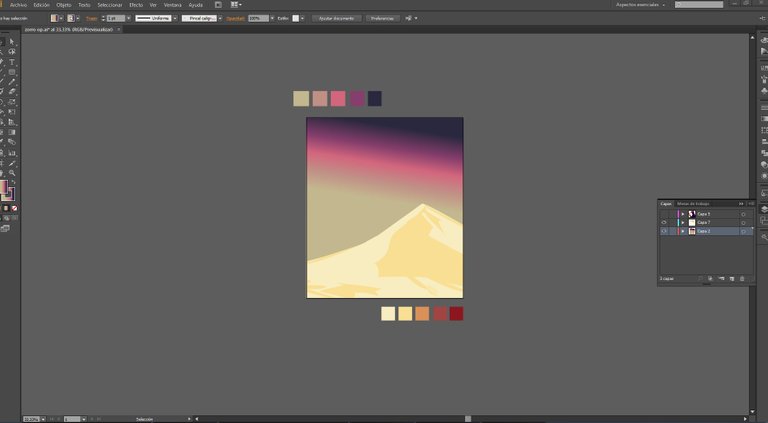Open the Layers panel flyout menu
The height and width of the screenshot is (423, 768).
(x=751, y=204)
